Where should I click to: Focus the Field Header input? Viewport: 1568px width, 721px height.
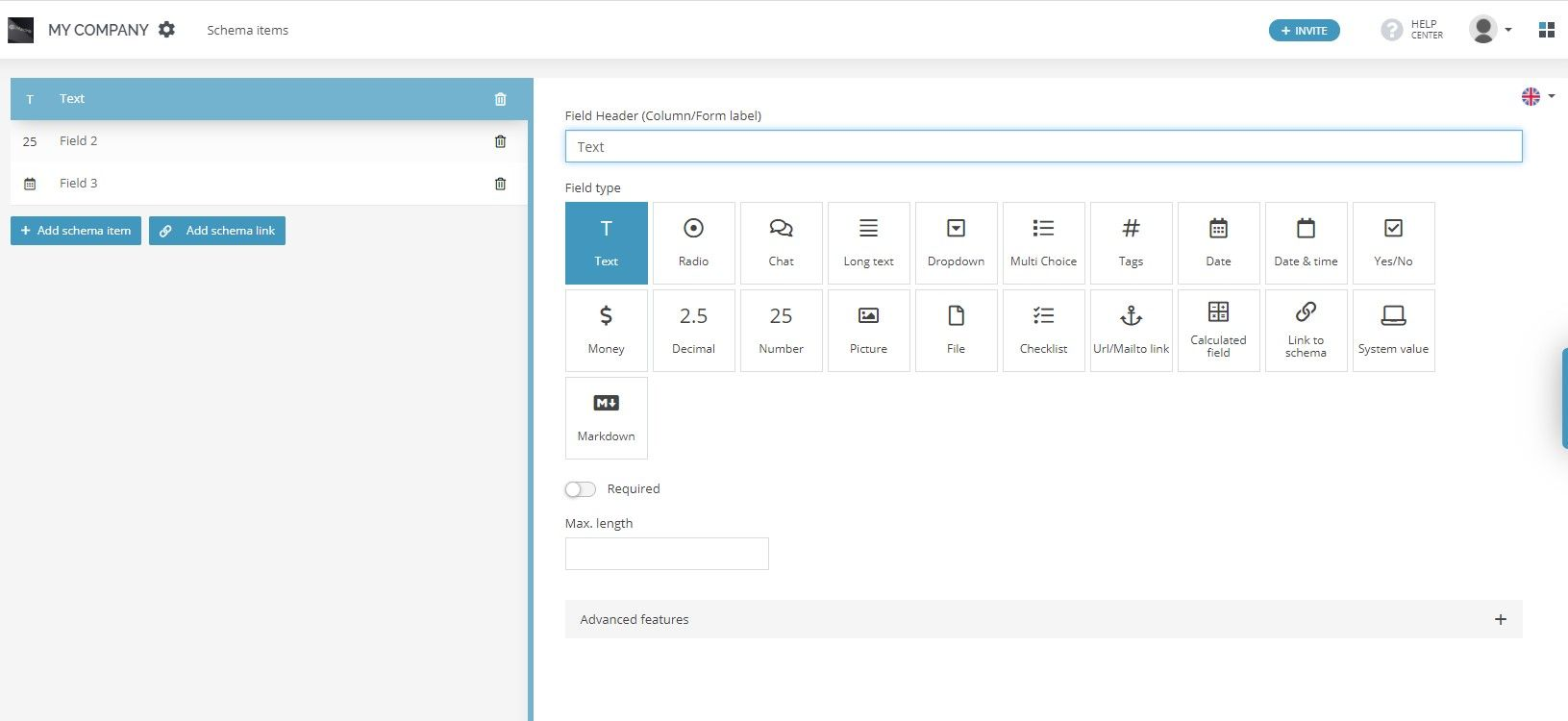[x=1043, y=146]
